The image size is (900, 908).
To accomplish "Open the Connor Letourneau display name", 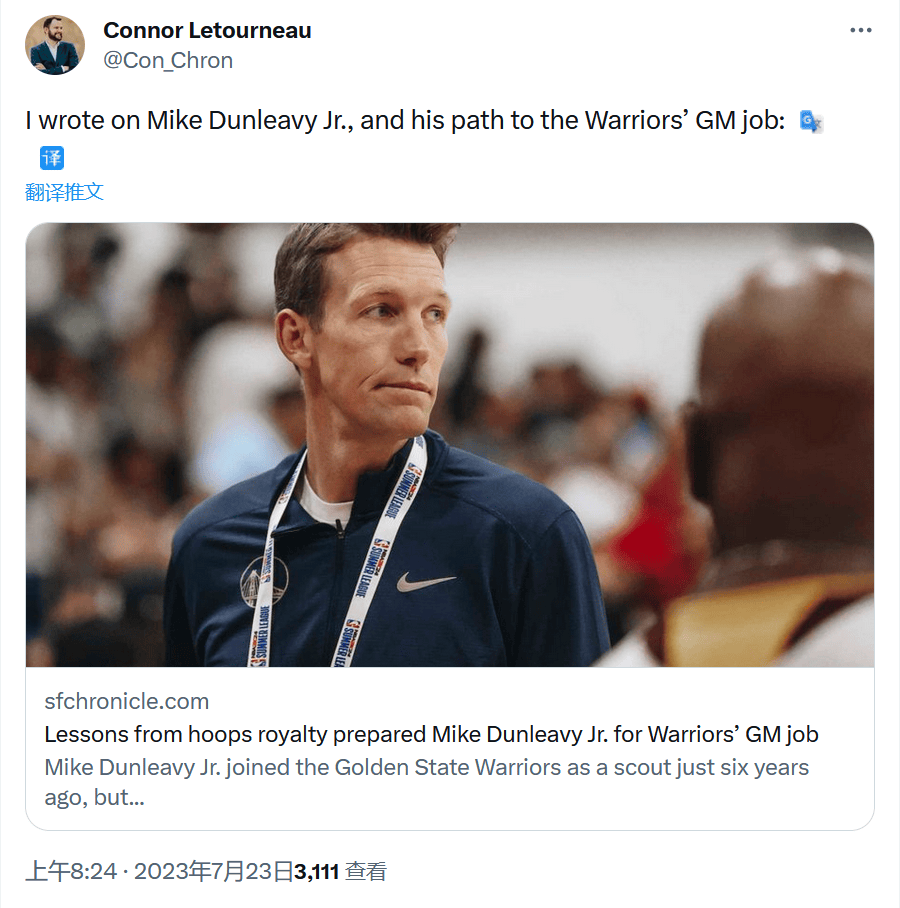I will (x=207, y=30).
